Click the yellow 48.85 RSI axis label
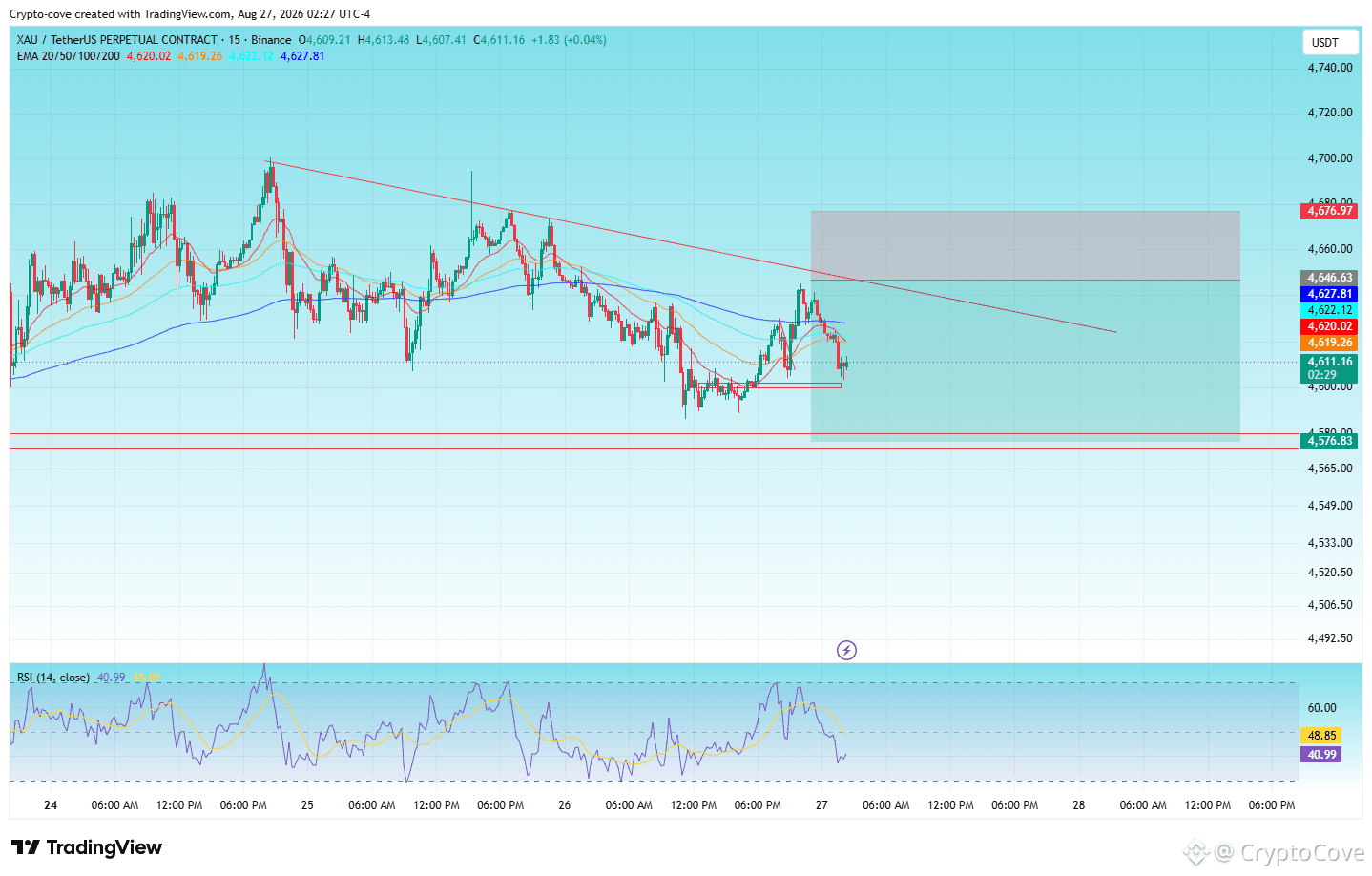This screenshot has width=1372, height=876. [1321, 736]
